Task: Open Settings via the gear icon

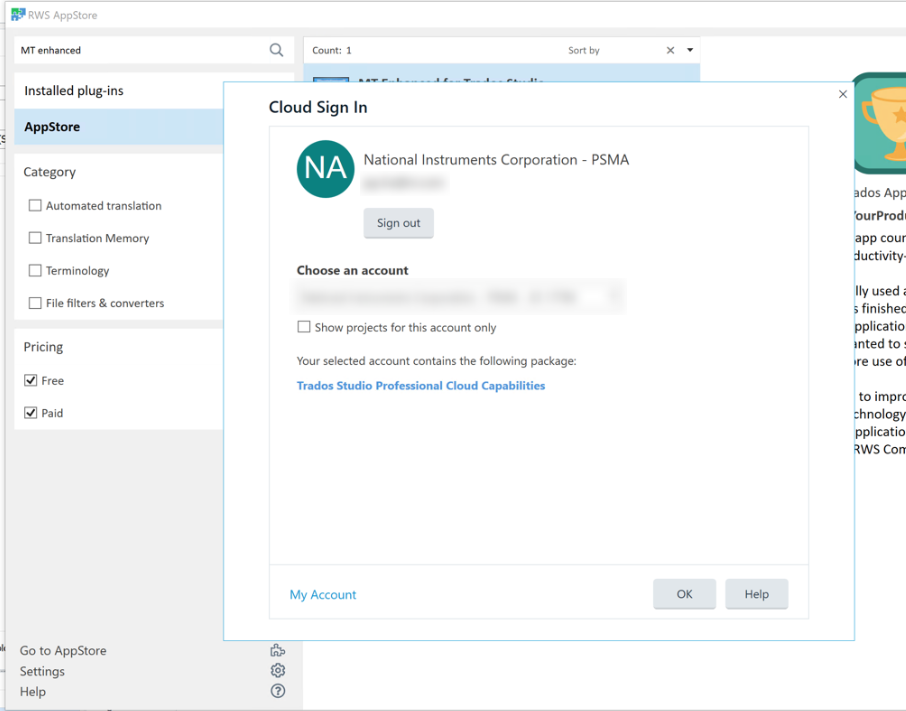Action: coord(278,671)
